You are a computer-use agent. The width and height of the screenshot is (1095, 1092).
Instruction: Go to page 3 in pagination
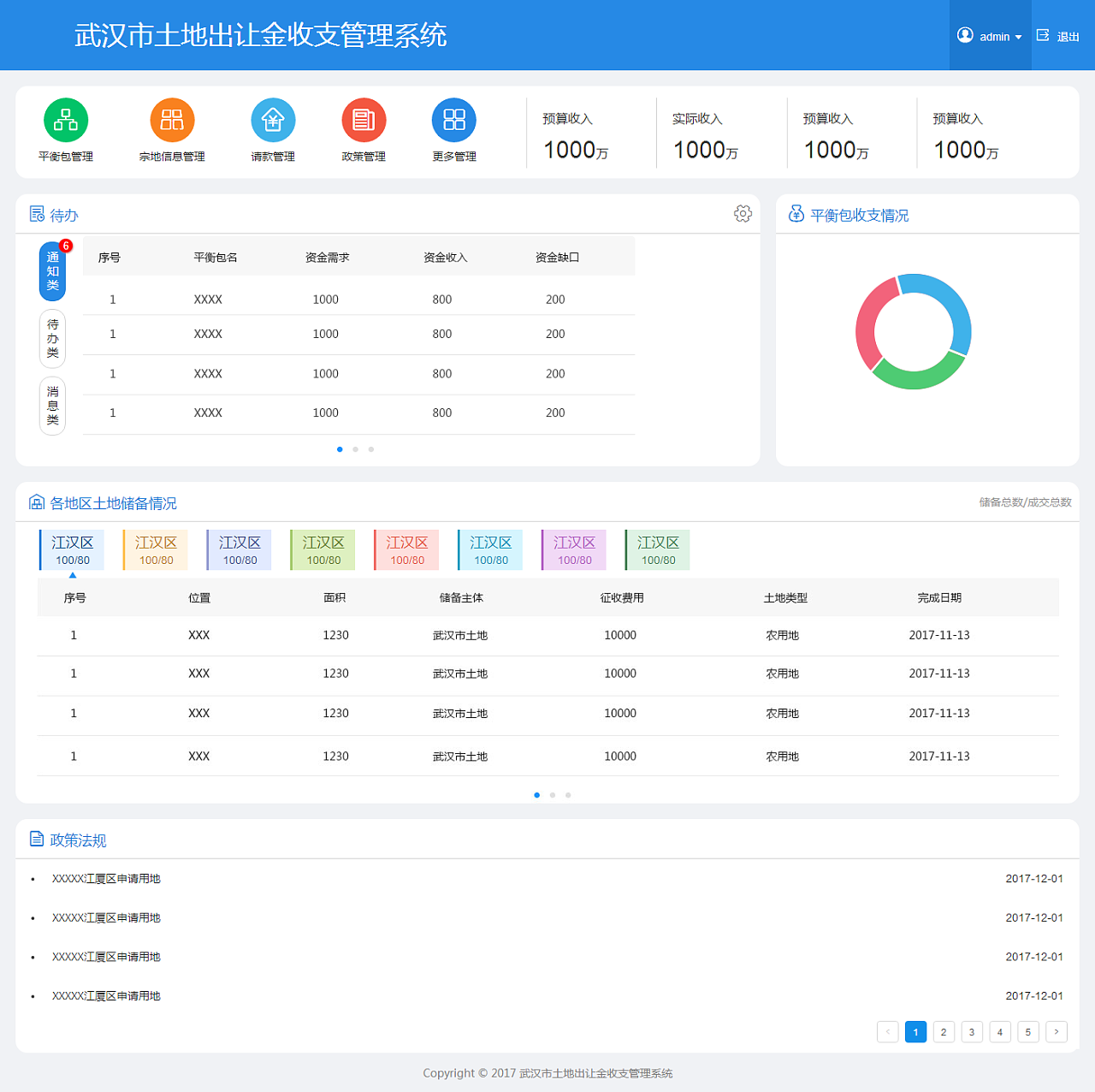[972, 1032]
